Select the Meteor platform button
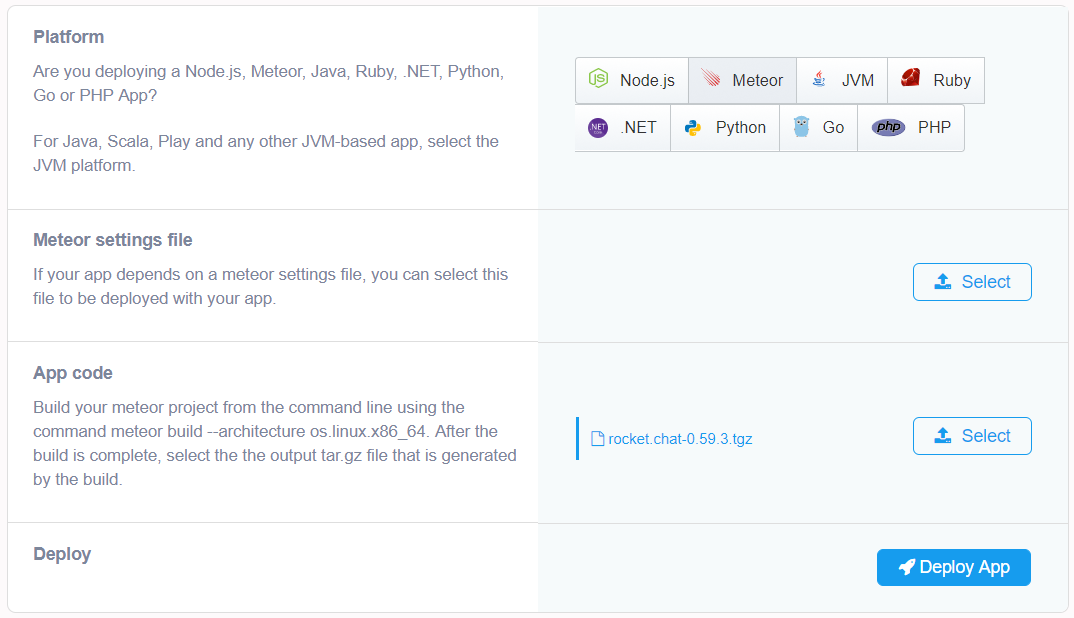 tap(742, 80)
